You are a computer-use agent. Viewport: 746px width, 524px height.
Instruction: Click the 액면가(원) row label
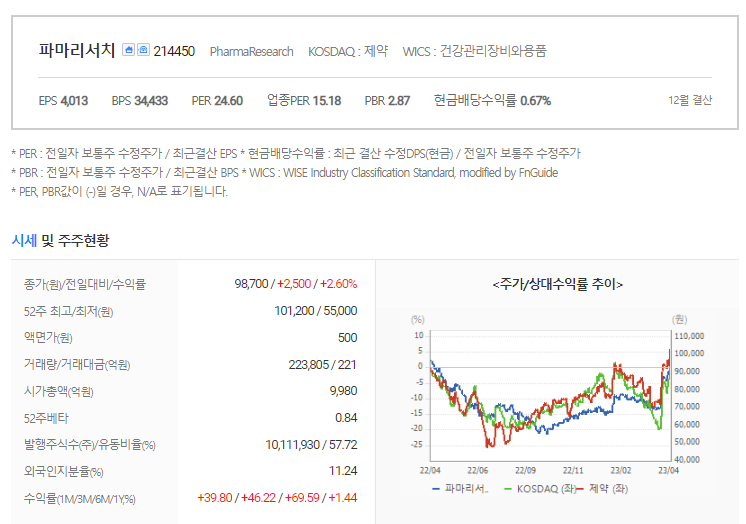[x=48, y=338]
